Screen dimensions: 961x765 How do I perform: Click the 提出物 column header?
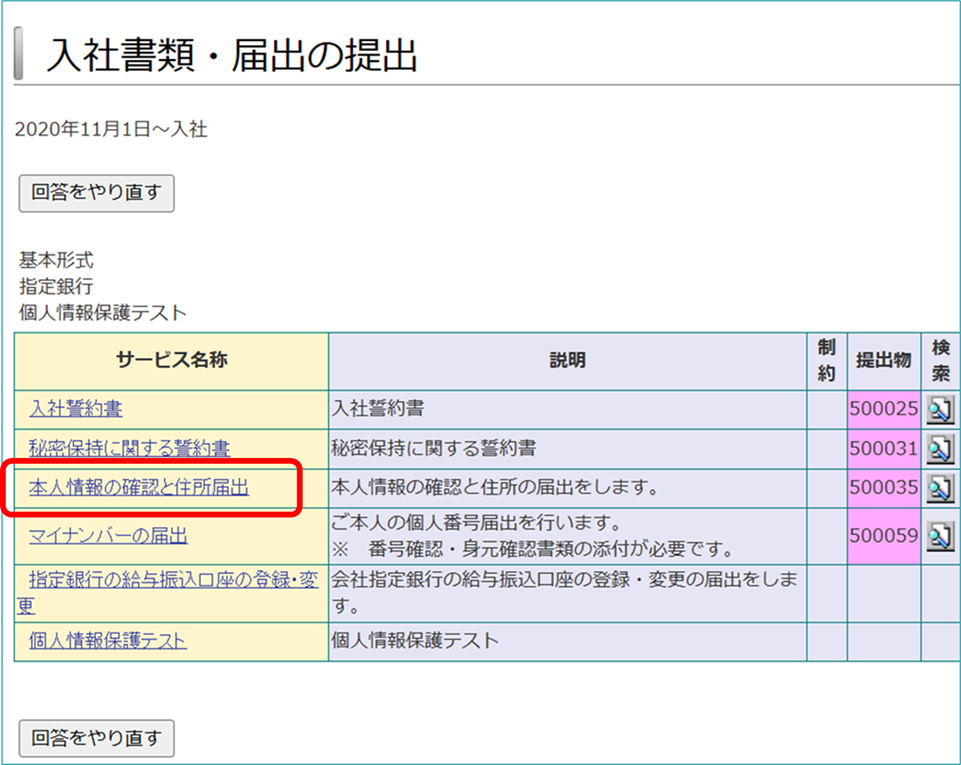click(x=883, y=361)
